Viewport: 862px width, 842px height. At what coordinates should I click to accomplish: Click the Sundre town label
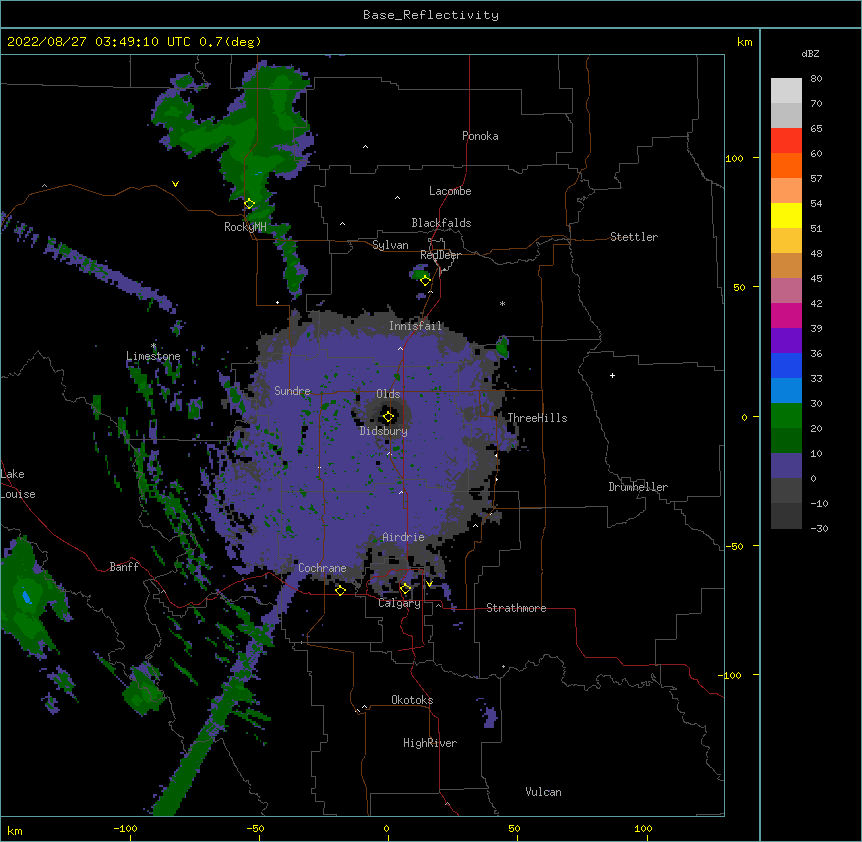292,391
